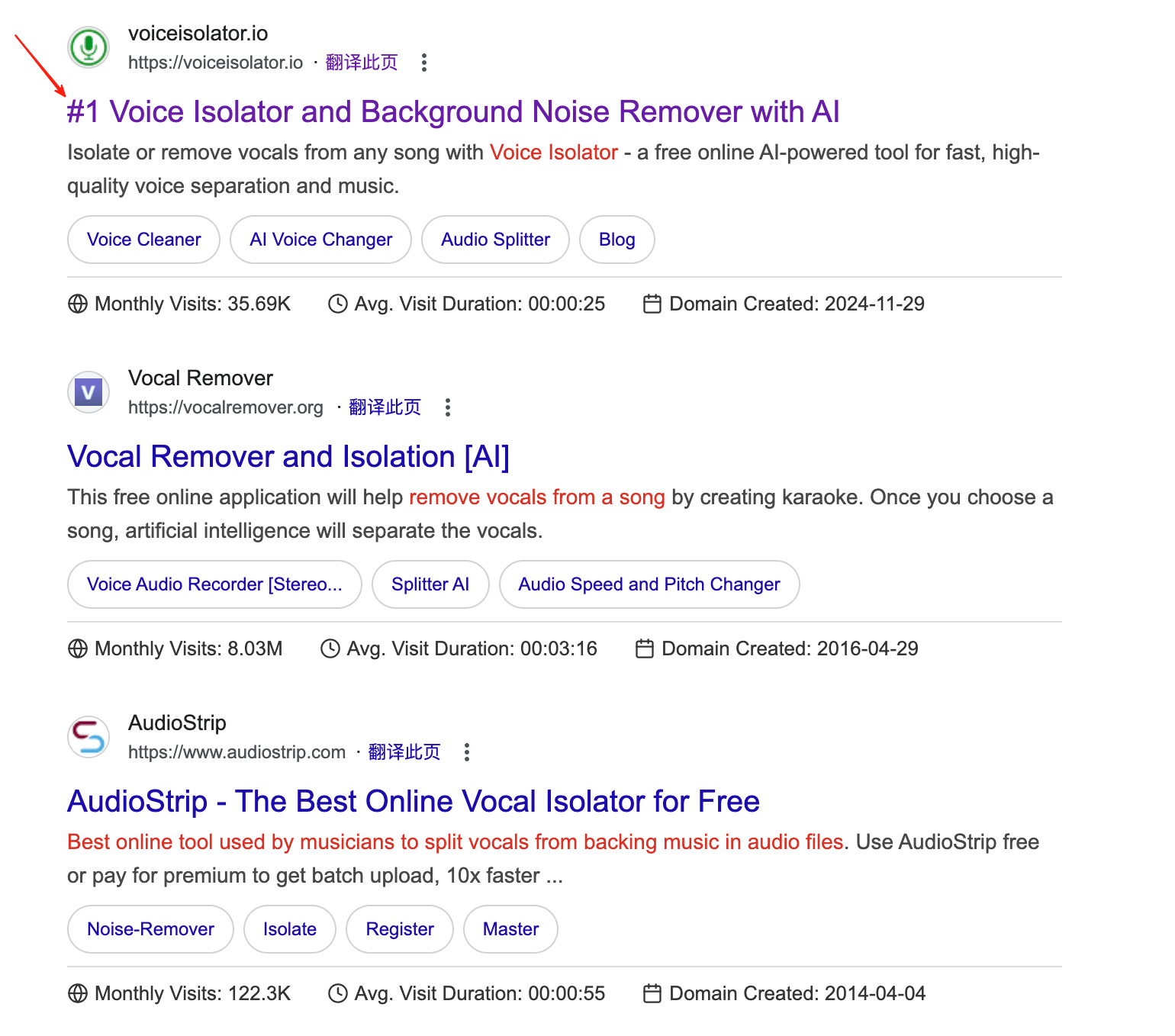The height and width of the screenshot is (1036, 1175).
Task: Click globe icon beside Monthly Visits 122.3K
Action: (78, 993)
